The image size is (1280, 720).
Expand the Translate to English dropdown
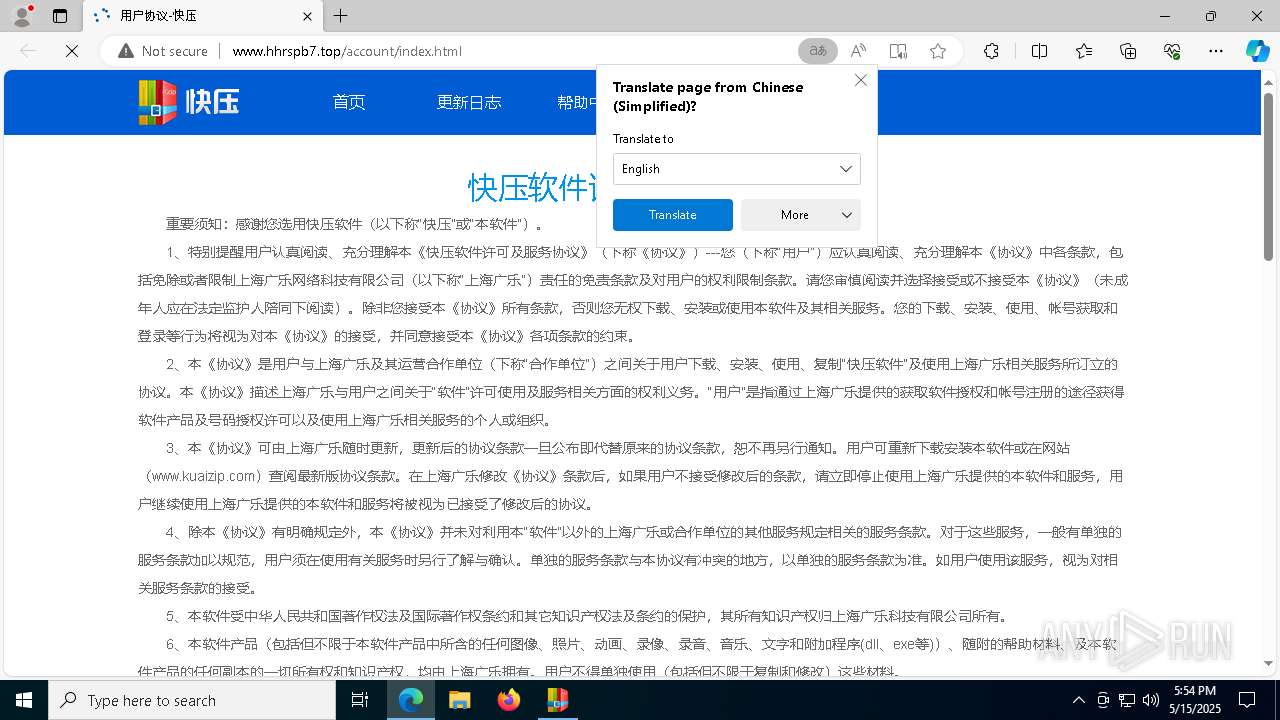(x=736, y=169)
